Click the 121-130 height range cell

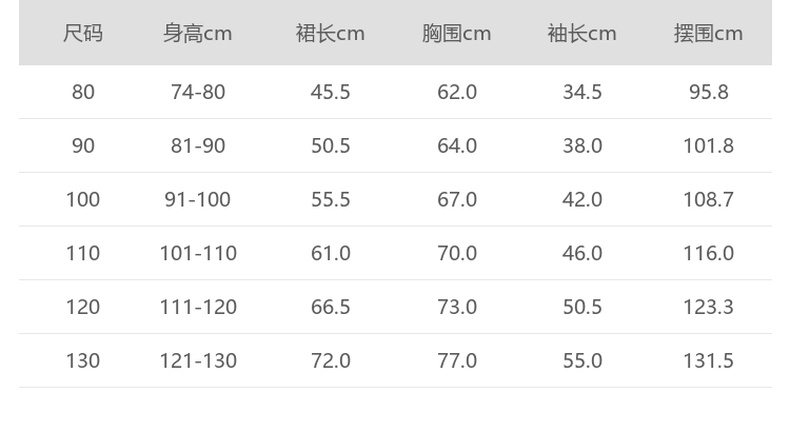(x=198, y=361)
